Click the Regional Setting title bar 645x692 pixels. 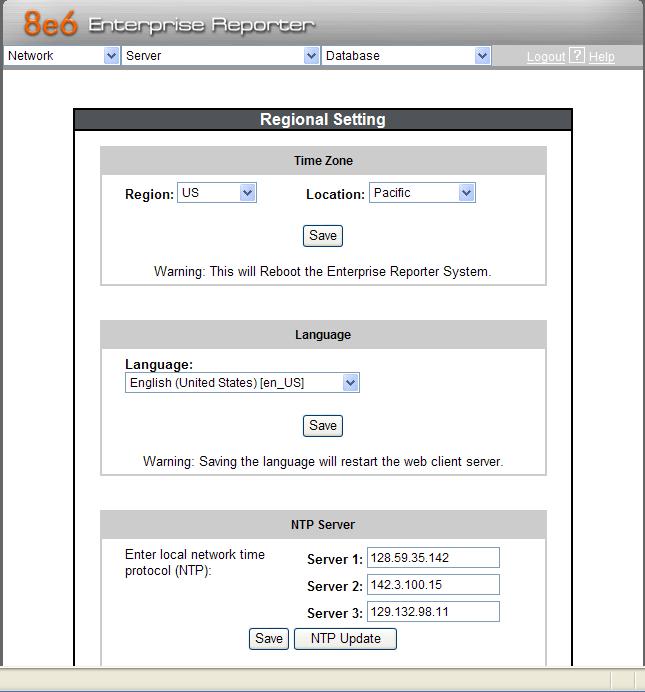pyautogui.click(x=322, y=120)
